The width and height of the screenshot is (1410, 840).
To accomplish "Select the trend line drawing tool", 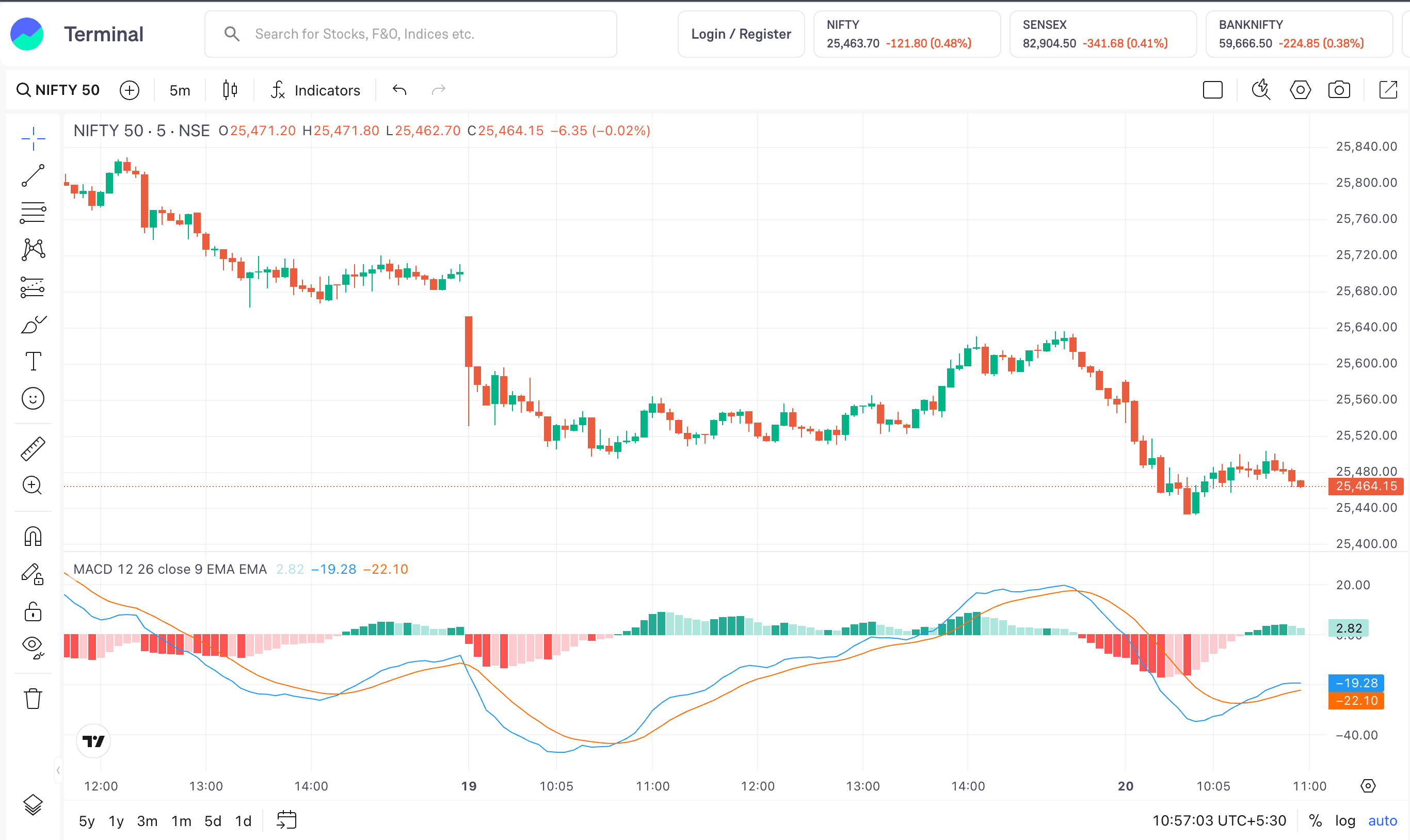I will [33, 175].
